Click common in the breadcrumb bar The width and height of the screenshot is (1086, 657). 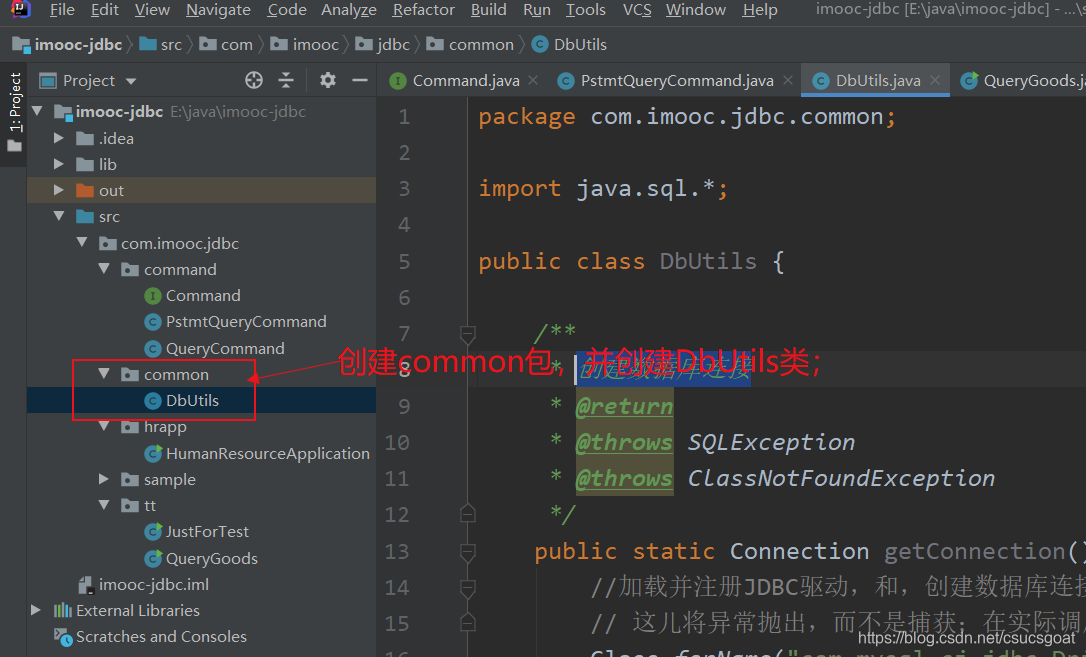481,45
